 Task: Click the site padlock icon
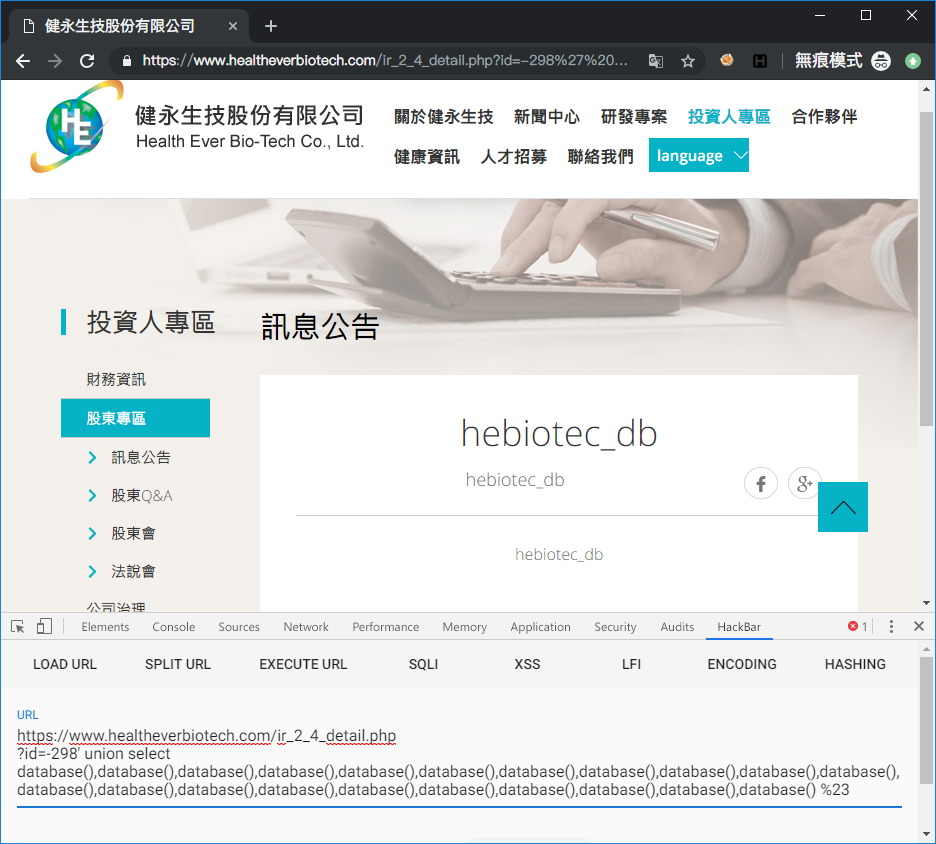pyautogui.click(x=127, y=61)
